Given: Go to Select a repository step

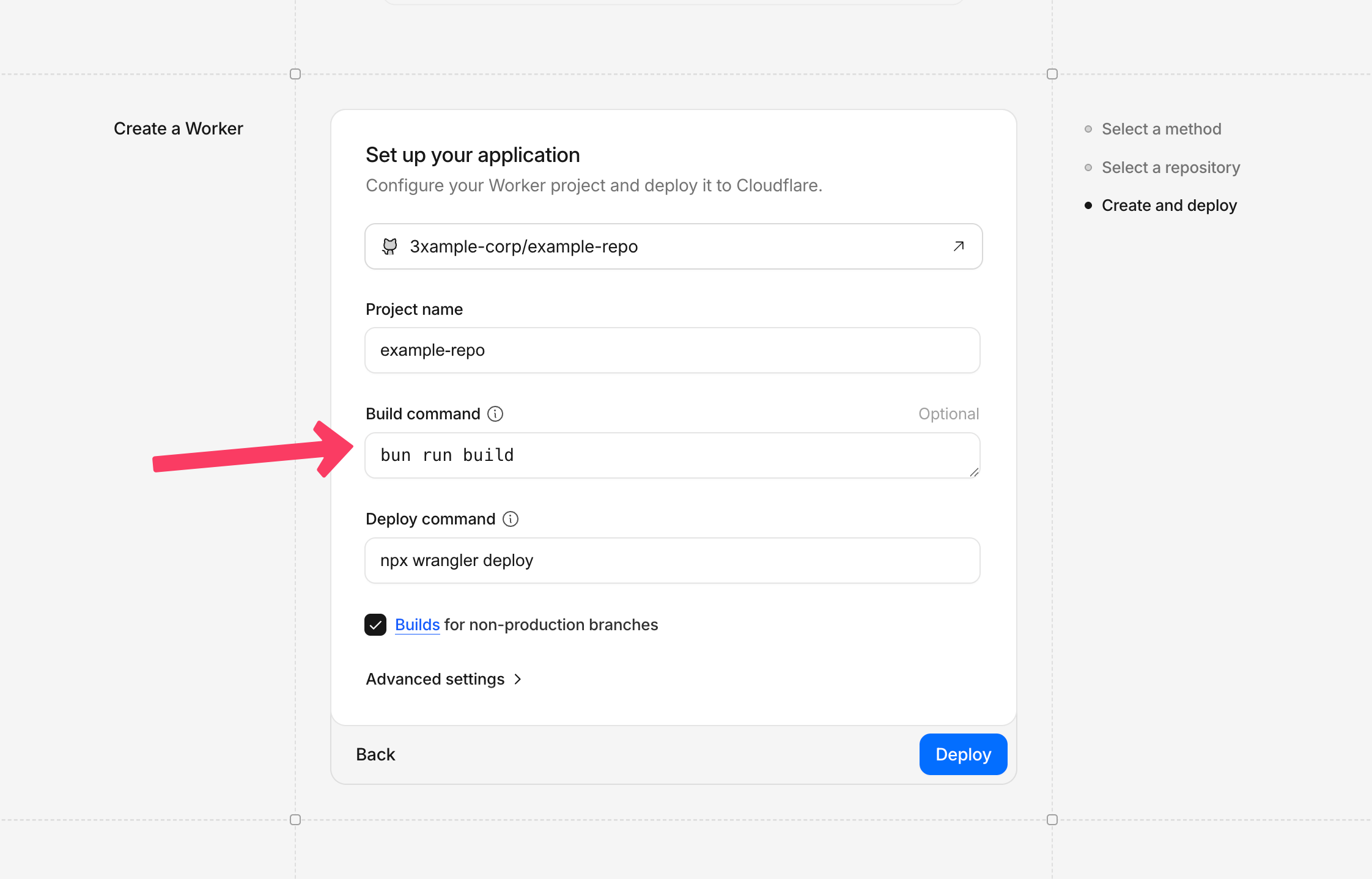Looking at the screenshot, I should coord(1170,167).
